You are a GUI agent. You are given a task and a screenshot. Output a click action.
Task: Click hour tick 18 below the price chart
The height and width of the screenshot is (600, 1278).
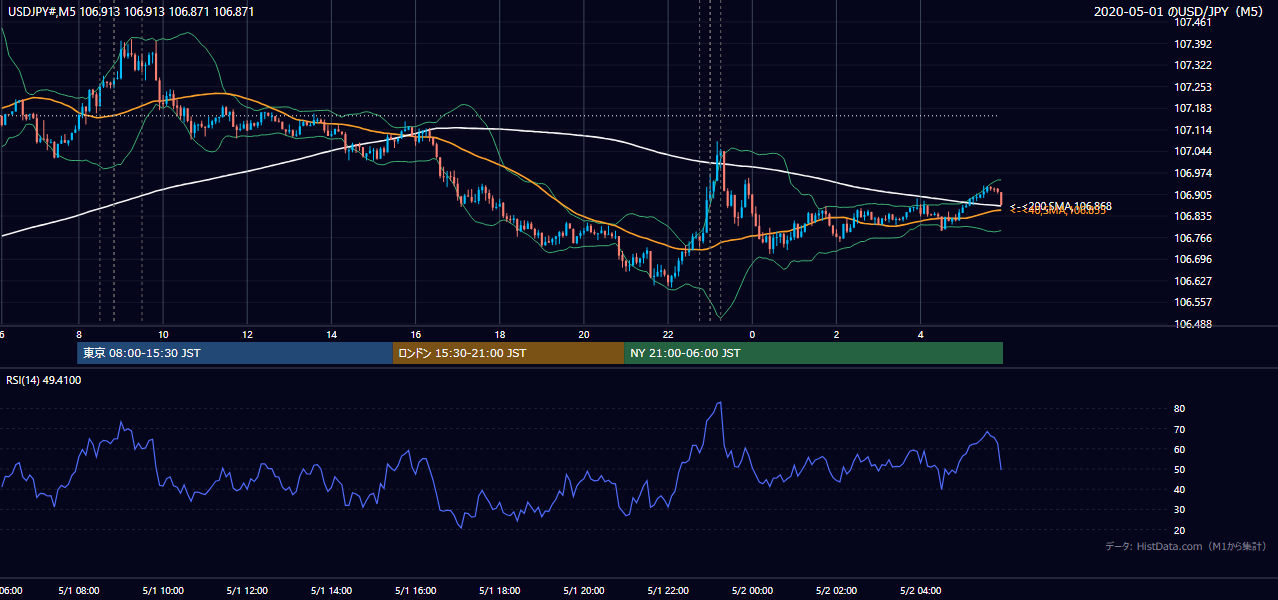pos(499,335)
